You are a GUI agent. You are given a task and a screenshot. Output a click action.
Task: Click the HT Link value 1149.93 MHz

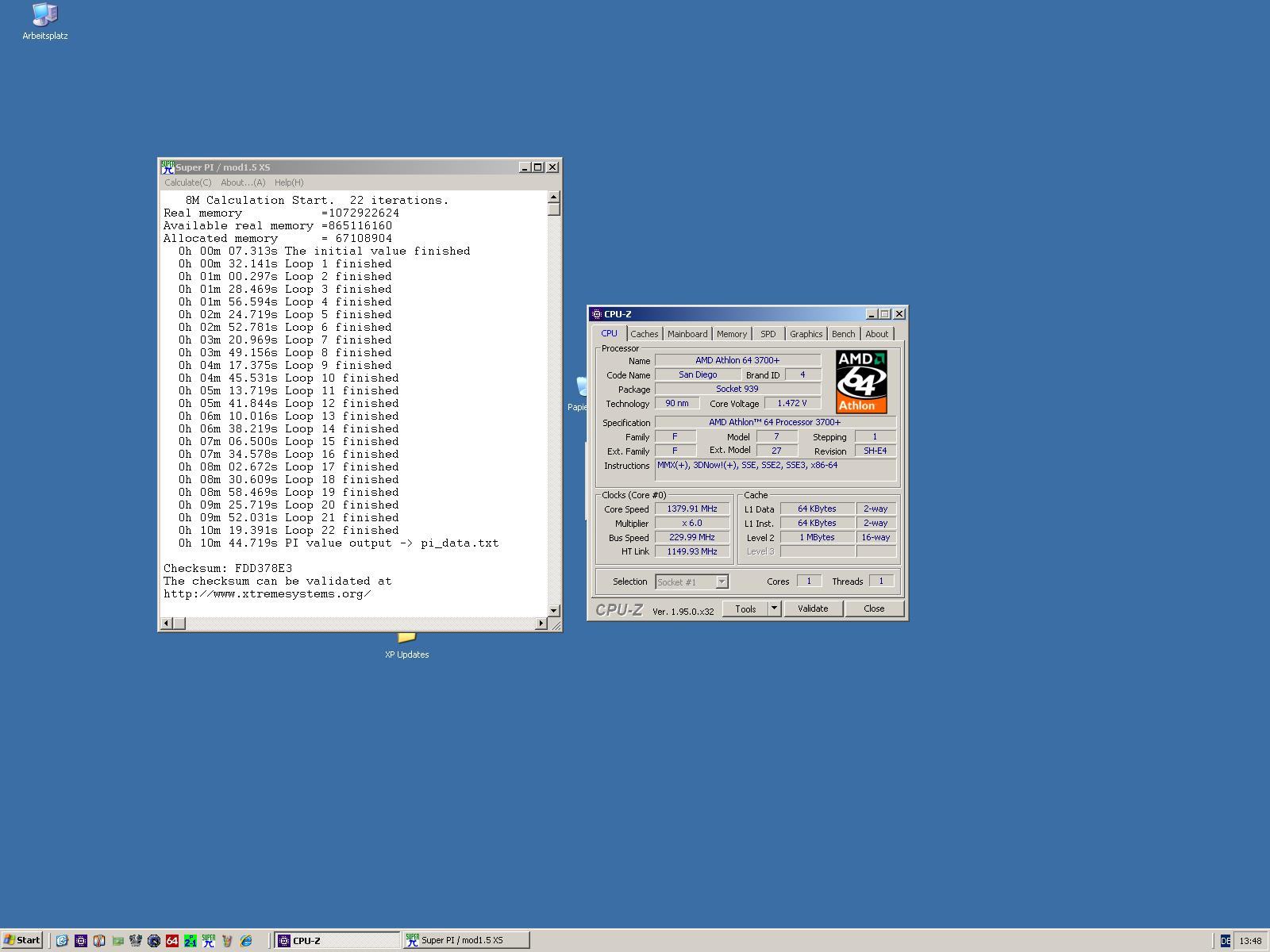click(x=692, y=551)
